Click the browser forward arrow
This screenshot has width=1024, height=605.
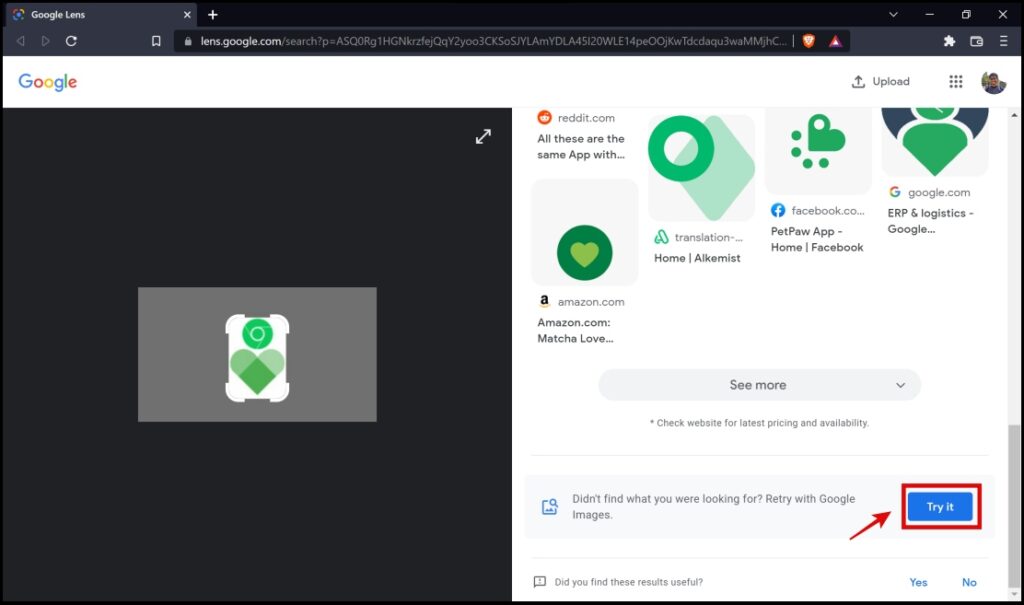[45, 41]
